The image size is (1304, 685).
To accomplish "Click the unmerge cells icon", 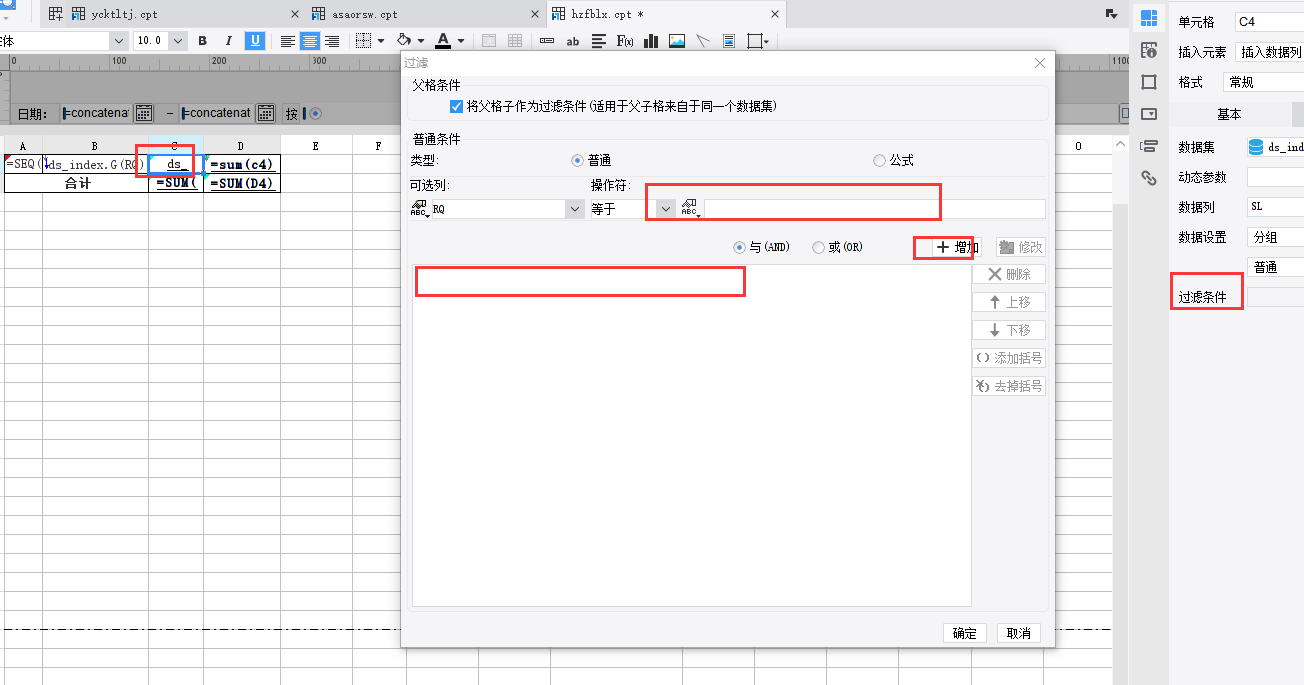I will 515,41.
